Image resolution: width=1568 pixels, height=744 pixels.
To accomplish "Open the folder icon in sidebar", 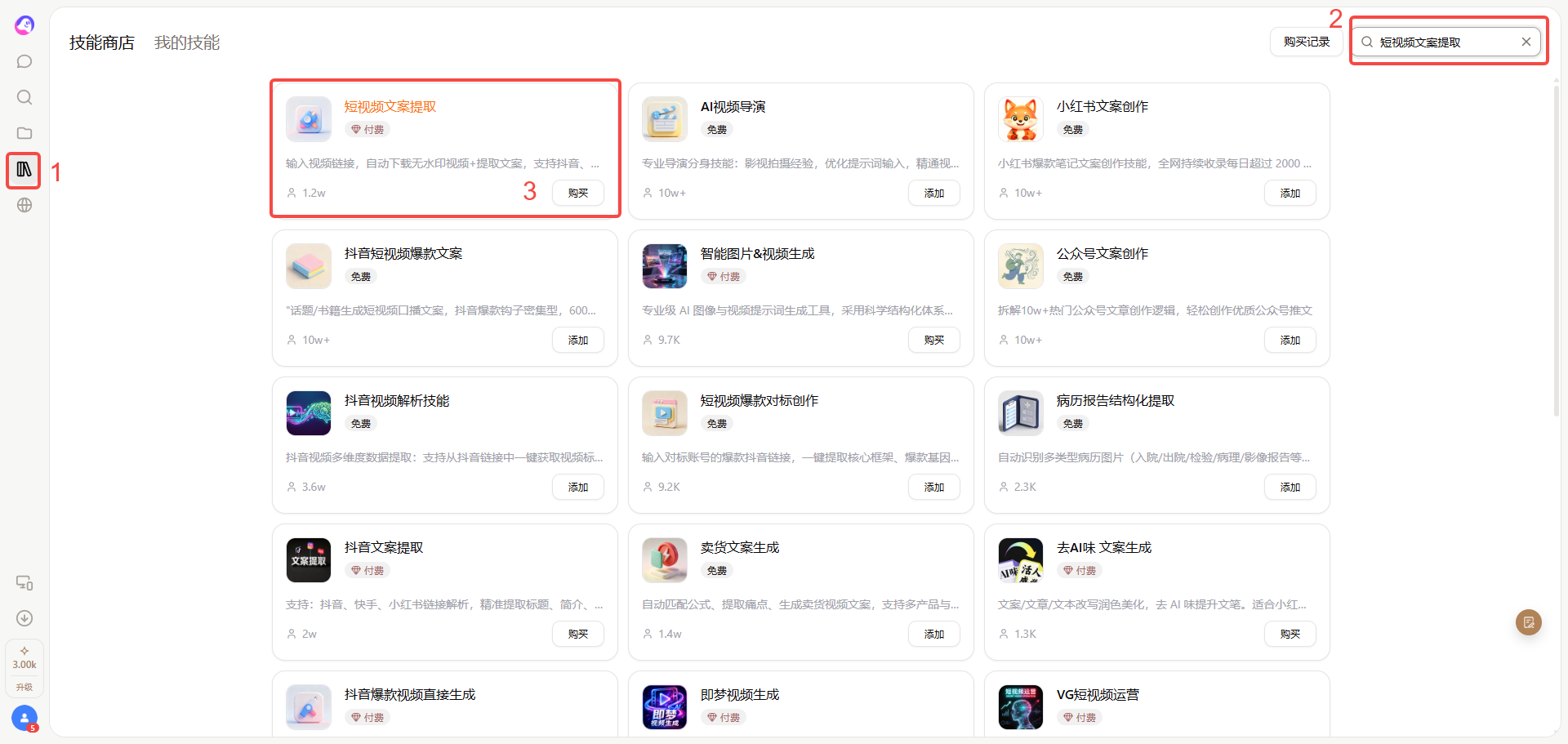I will point(24,133).
